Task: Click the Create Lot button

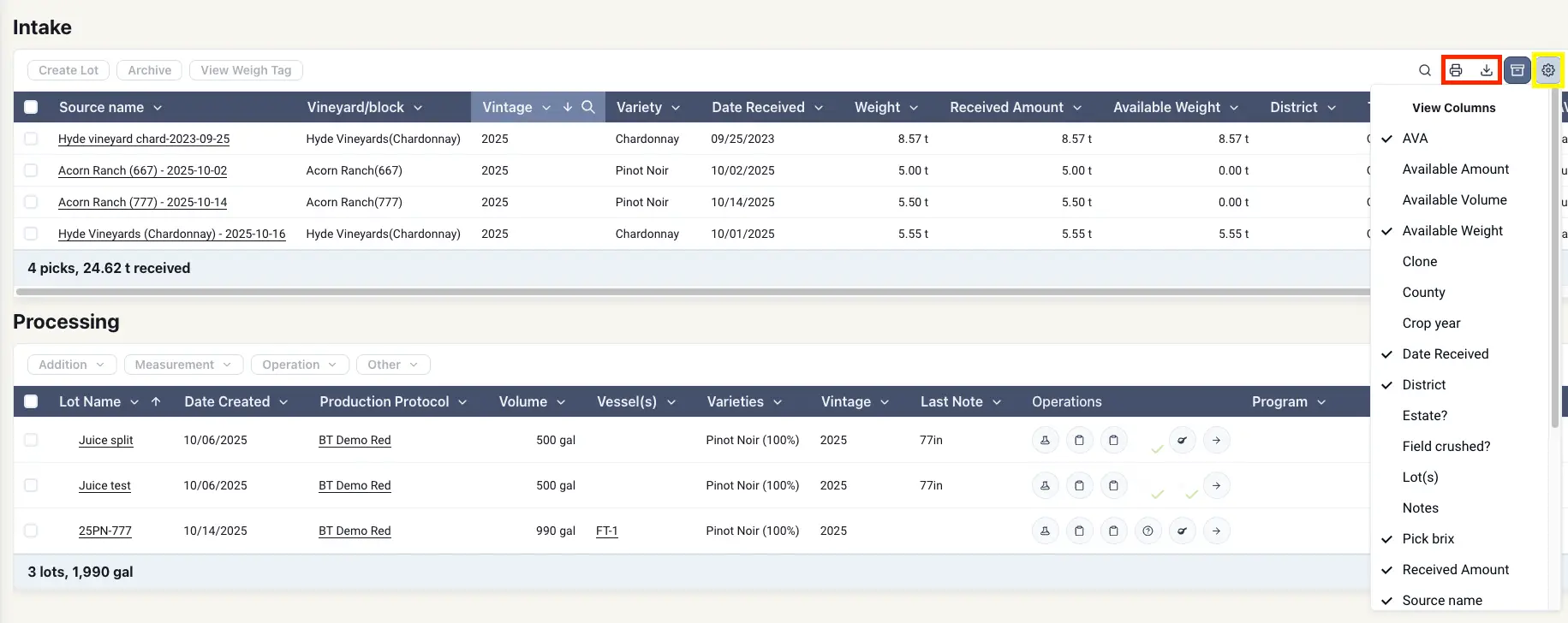Action: [69, 70]
